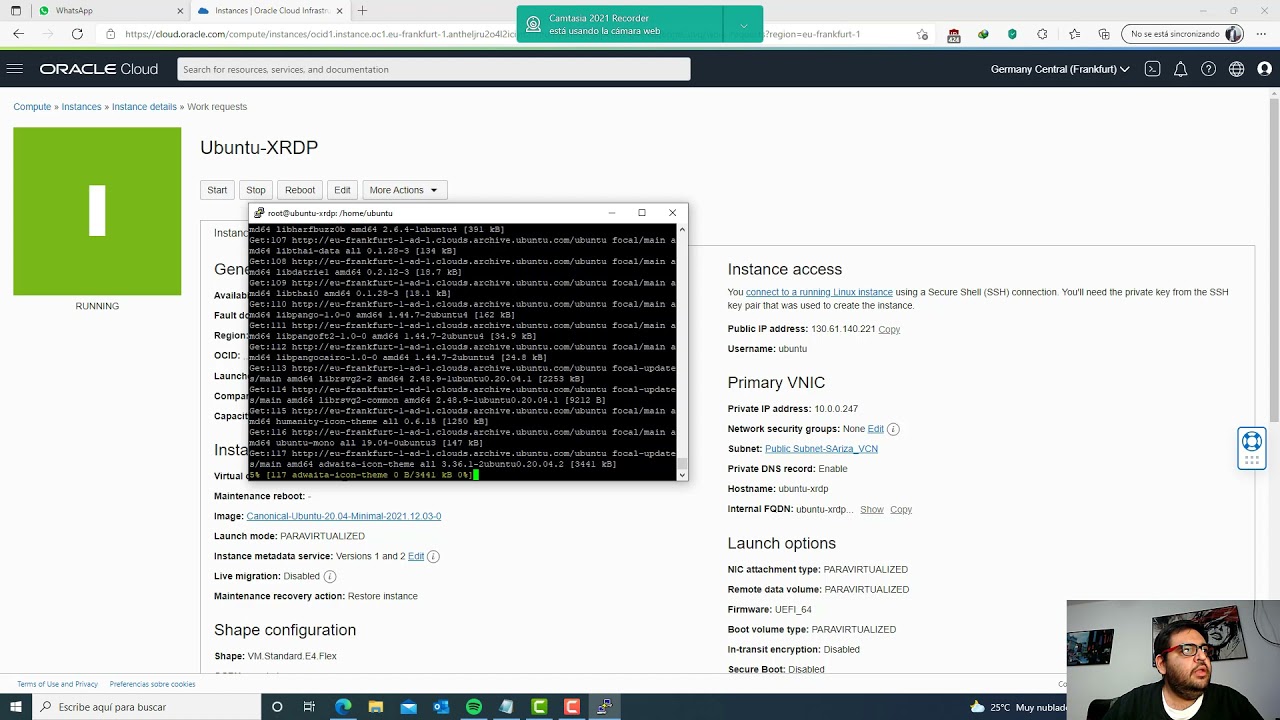Go to Instances breadcrumb
1280x720 pixels.
pos(81,107)
